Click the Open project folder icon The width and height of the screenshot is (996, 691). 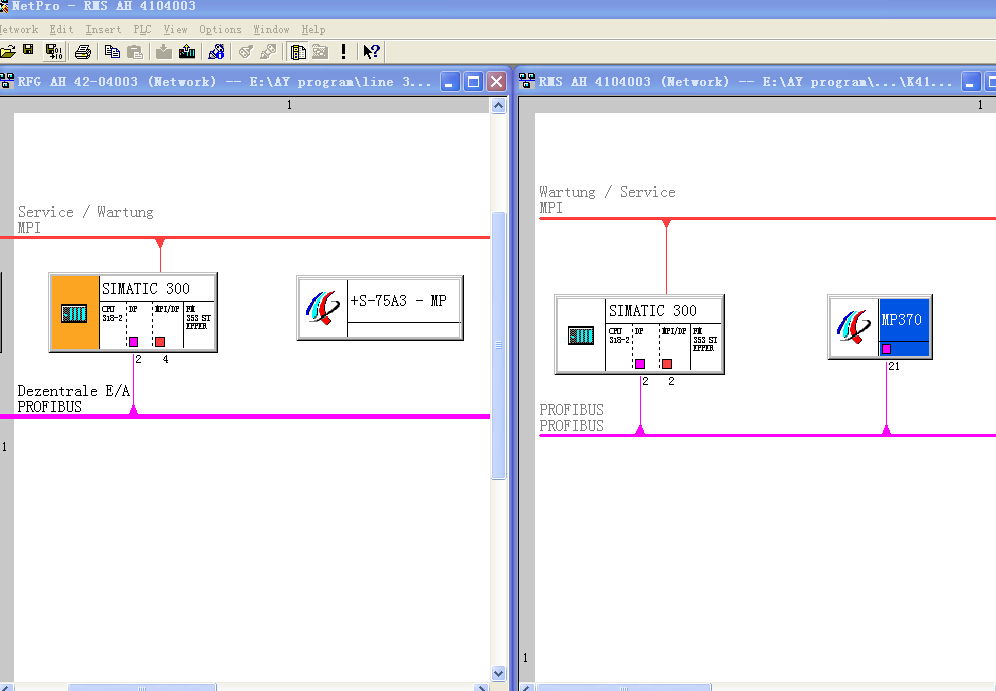[x=8, y=51]
